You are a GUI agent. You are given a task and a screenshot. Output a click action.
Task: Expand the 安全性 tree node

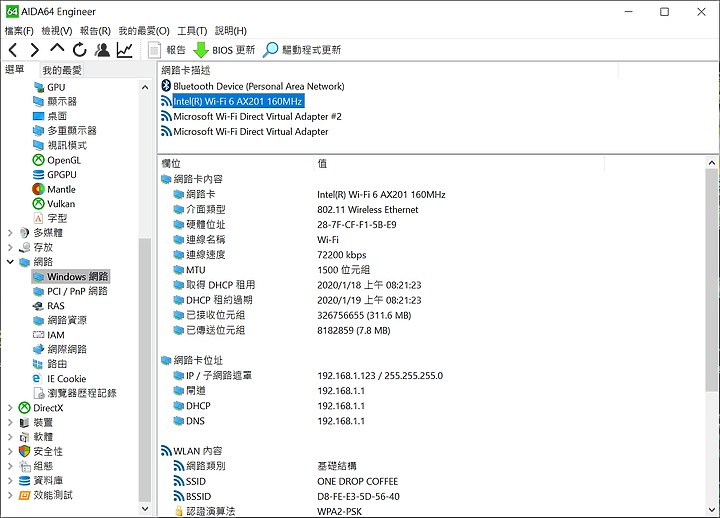10,451
